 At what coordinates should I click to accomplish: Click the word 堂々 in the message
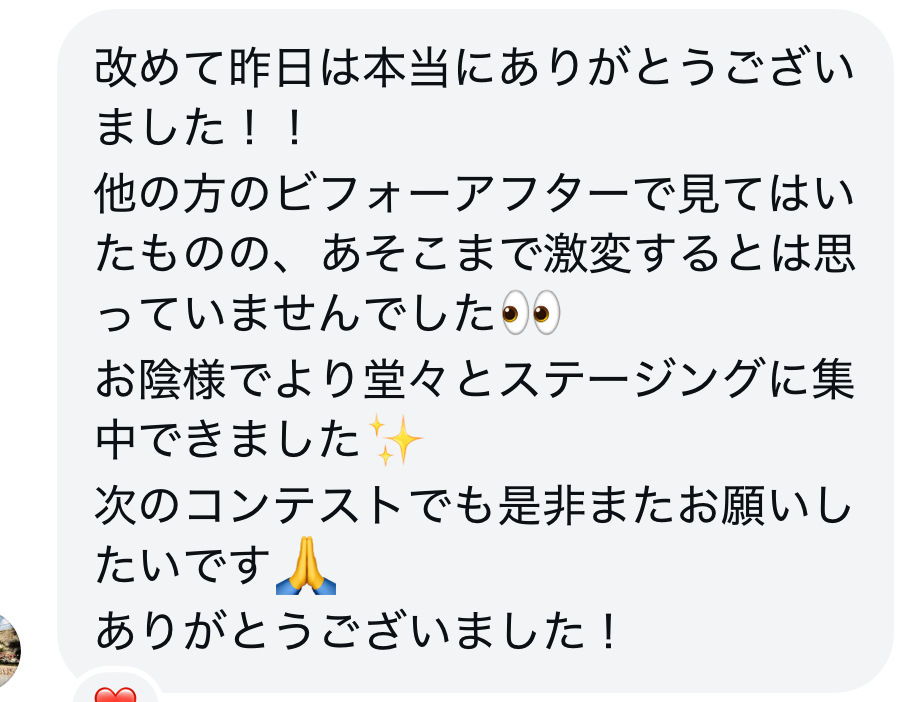pos(408,378)
